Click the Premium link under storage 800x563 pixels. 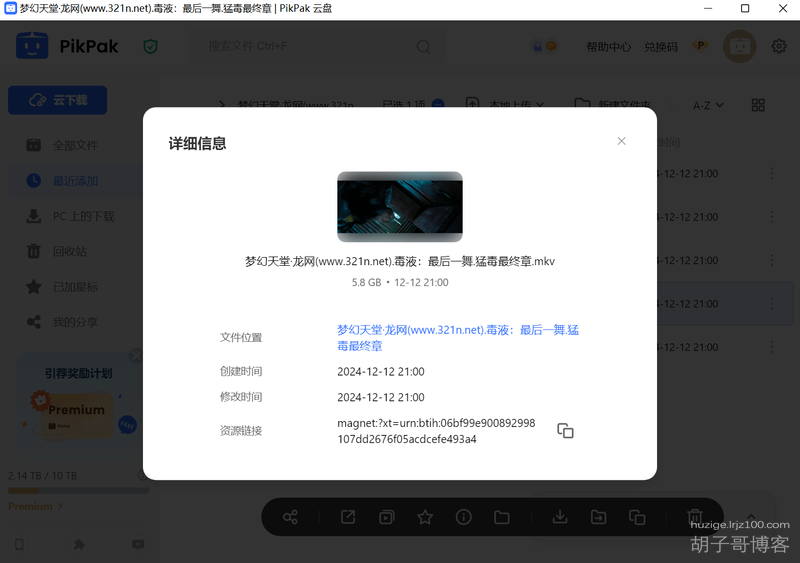pyautogui.click(x=35, y=506)
